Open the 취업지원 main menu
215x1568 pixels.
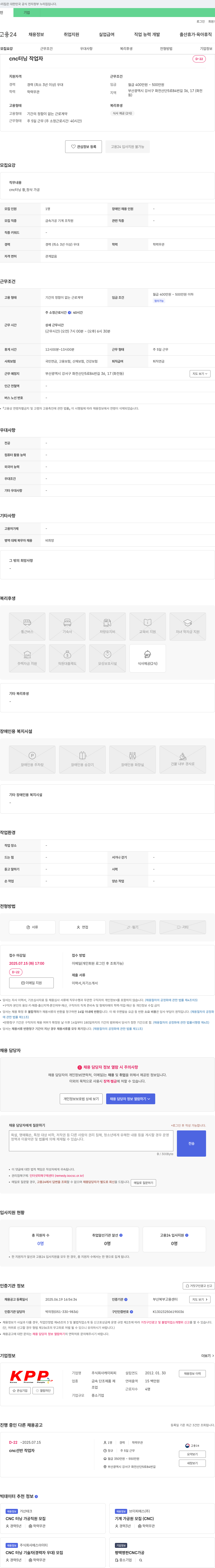coord(71,35)
